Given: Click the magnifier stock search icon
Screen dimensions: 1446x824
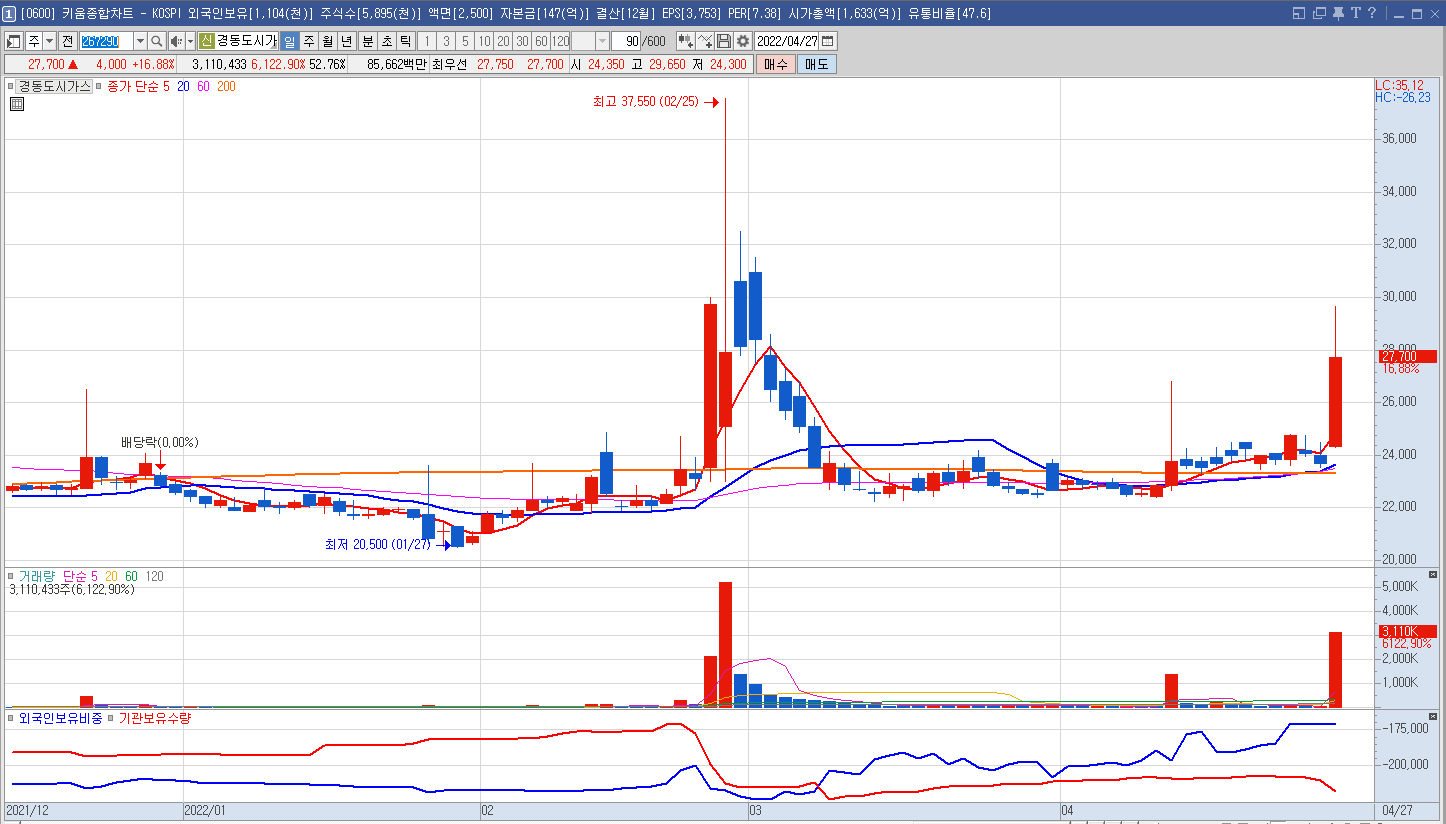Looking at the screenshot, I should tap(157, 41).
